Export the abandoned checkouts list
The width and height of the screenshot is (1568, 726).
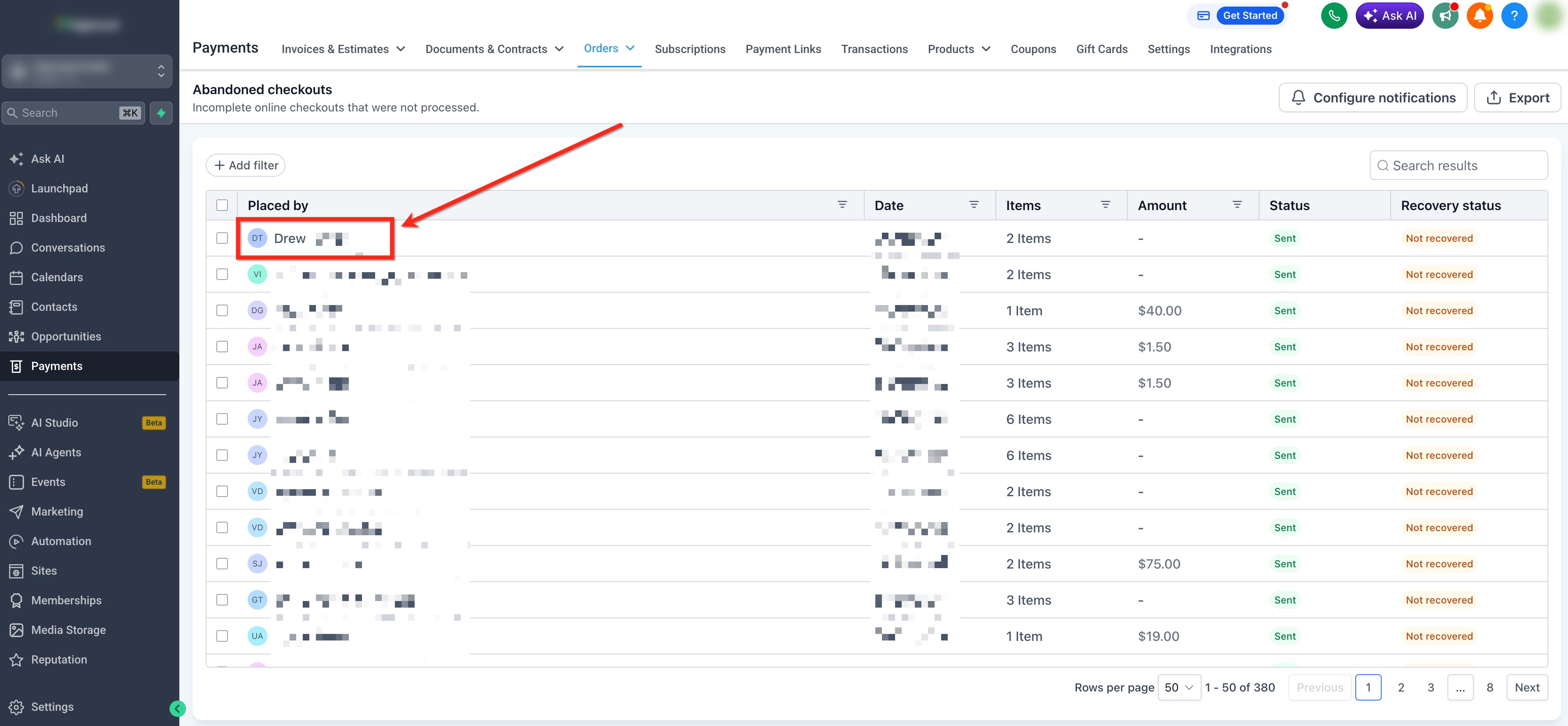[x=1517, y=98]
